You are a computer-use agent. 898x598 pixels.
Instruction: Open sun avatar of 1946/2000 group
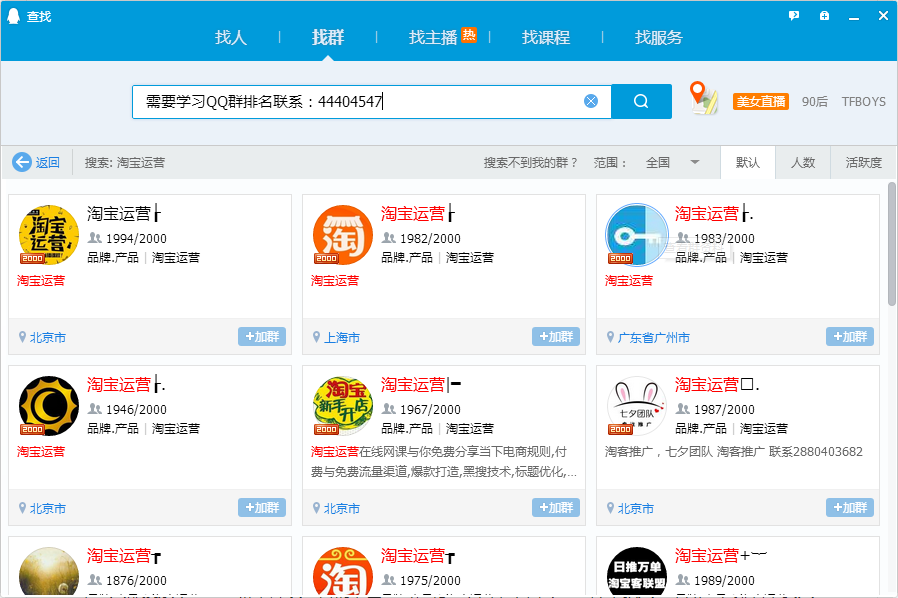click(x=49, y=406)
